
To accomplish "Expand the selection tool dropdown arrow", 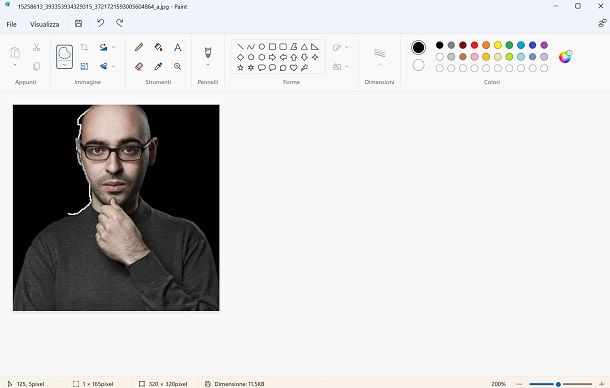I will point(64,65).
